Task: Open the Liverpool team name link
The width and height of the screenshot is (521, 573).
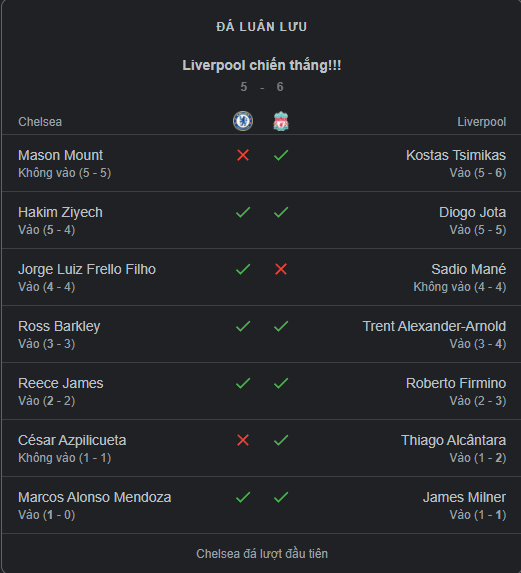Action: pos(482,122)
